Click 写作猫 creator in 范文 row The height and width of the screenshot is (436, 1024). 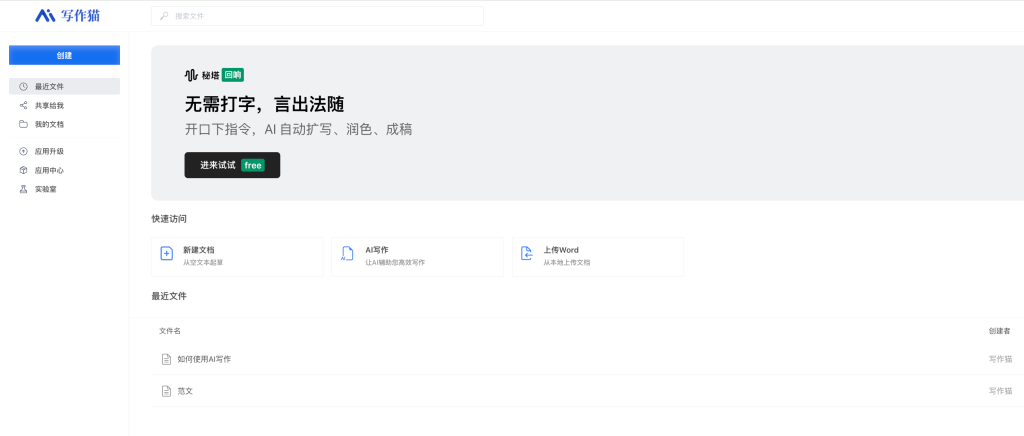[1000, 391]
